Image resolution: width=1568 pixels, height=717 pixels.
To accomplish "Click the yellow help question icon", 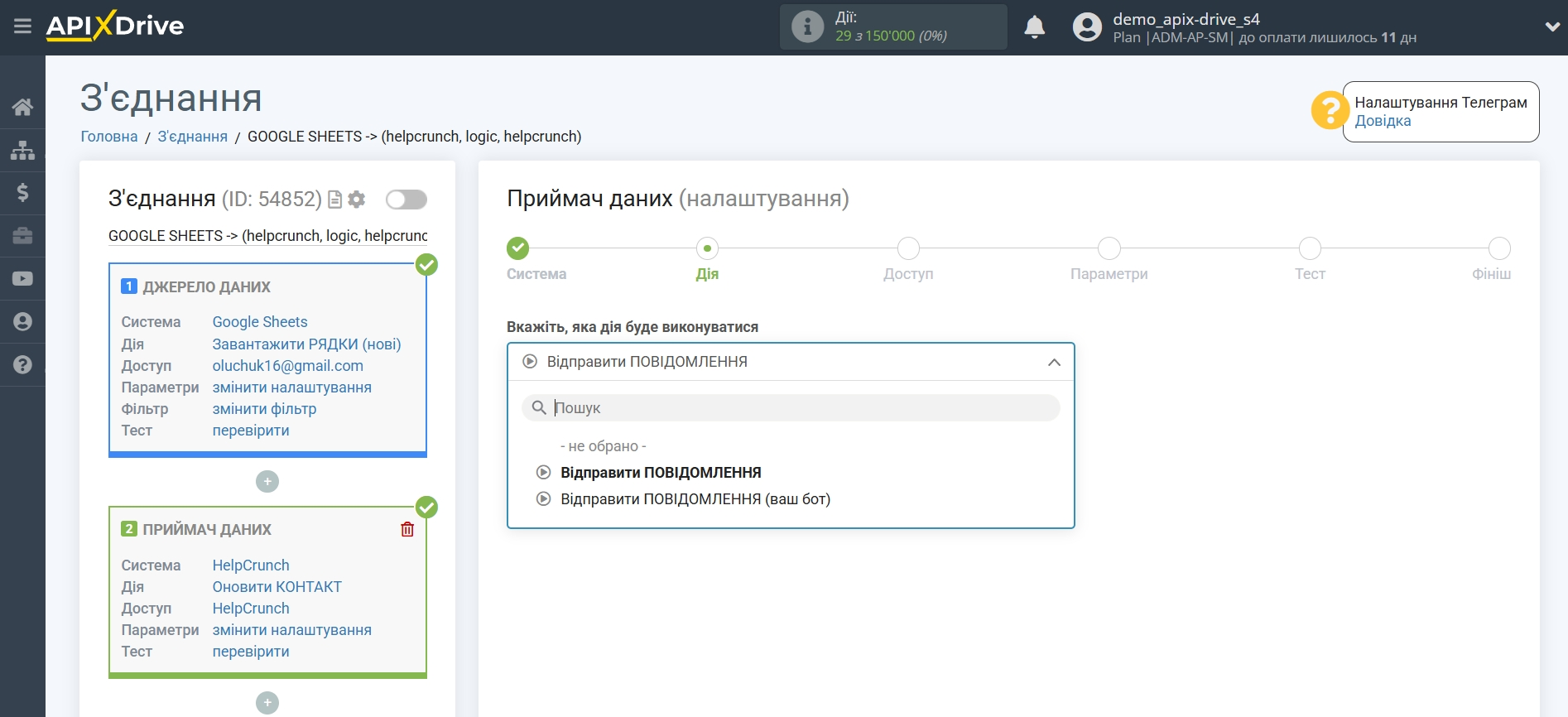I will click(x=1330, y=110).
